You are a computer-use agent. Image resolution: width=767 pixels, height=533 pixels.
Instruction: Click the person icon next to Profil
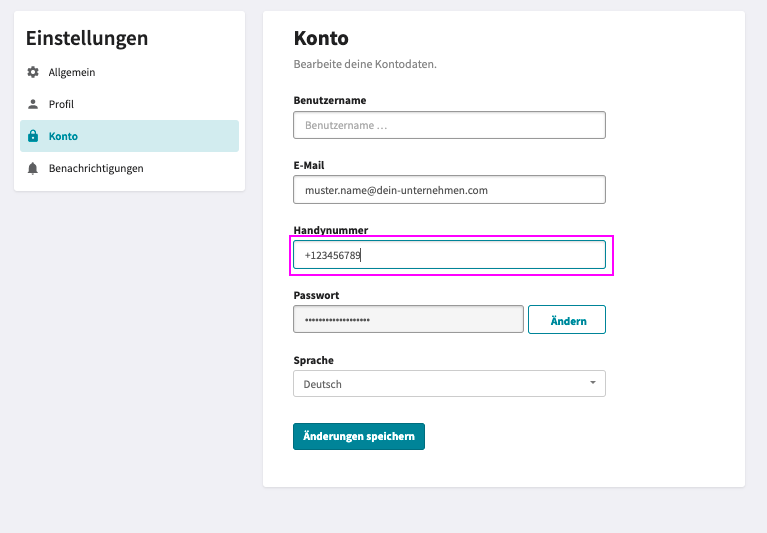pos(33,104)
